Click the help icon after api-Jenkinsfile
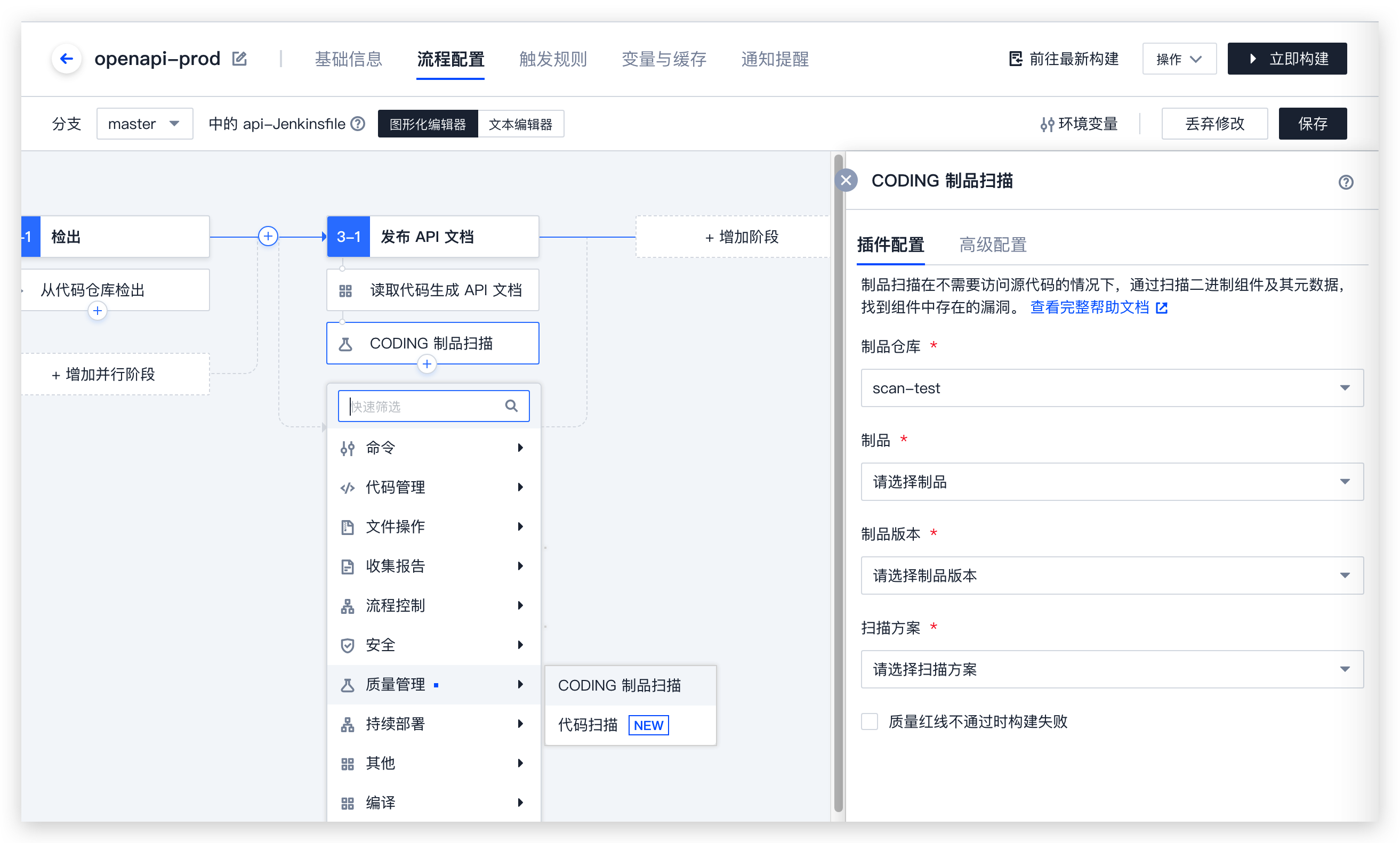This screenshot has height=843, width=1400. point(357,123)
